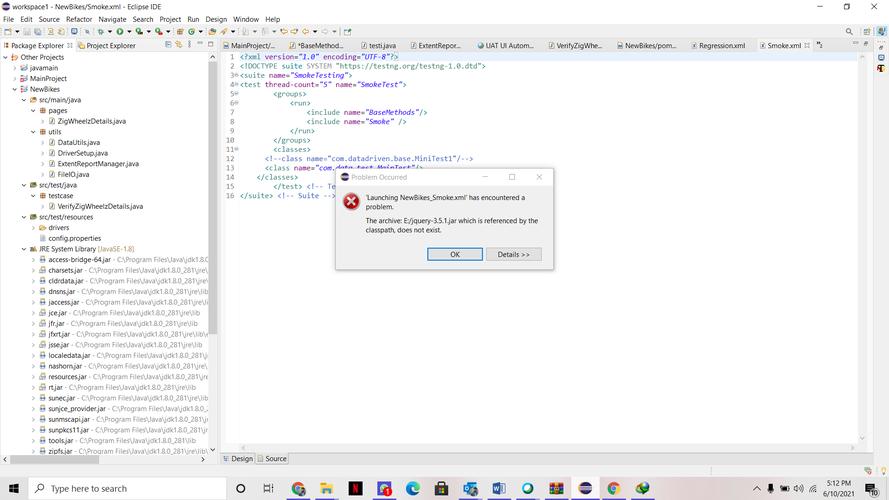This screenshot has width=889, height=500.
Task: Click the red error icon in dialog
Action: point(351,202)
